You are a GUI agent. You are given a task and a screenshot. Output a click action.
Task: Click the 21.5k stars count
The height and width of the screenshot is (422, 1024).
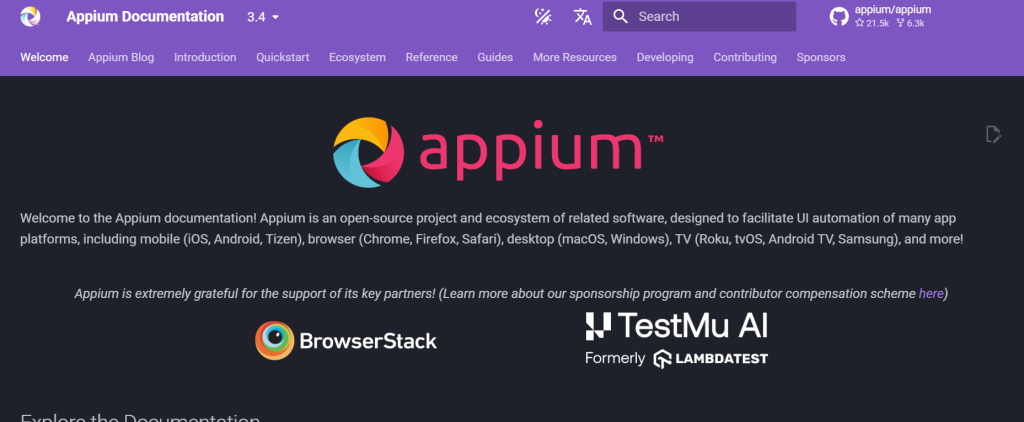click(x=872, y=23)
